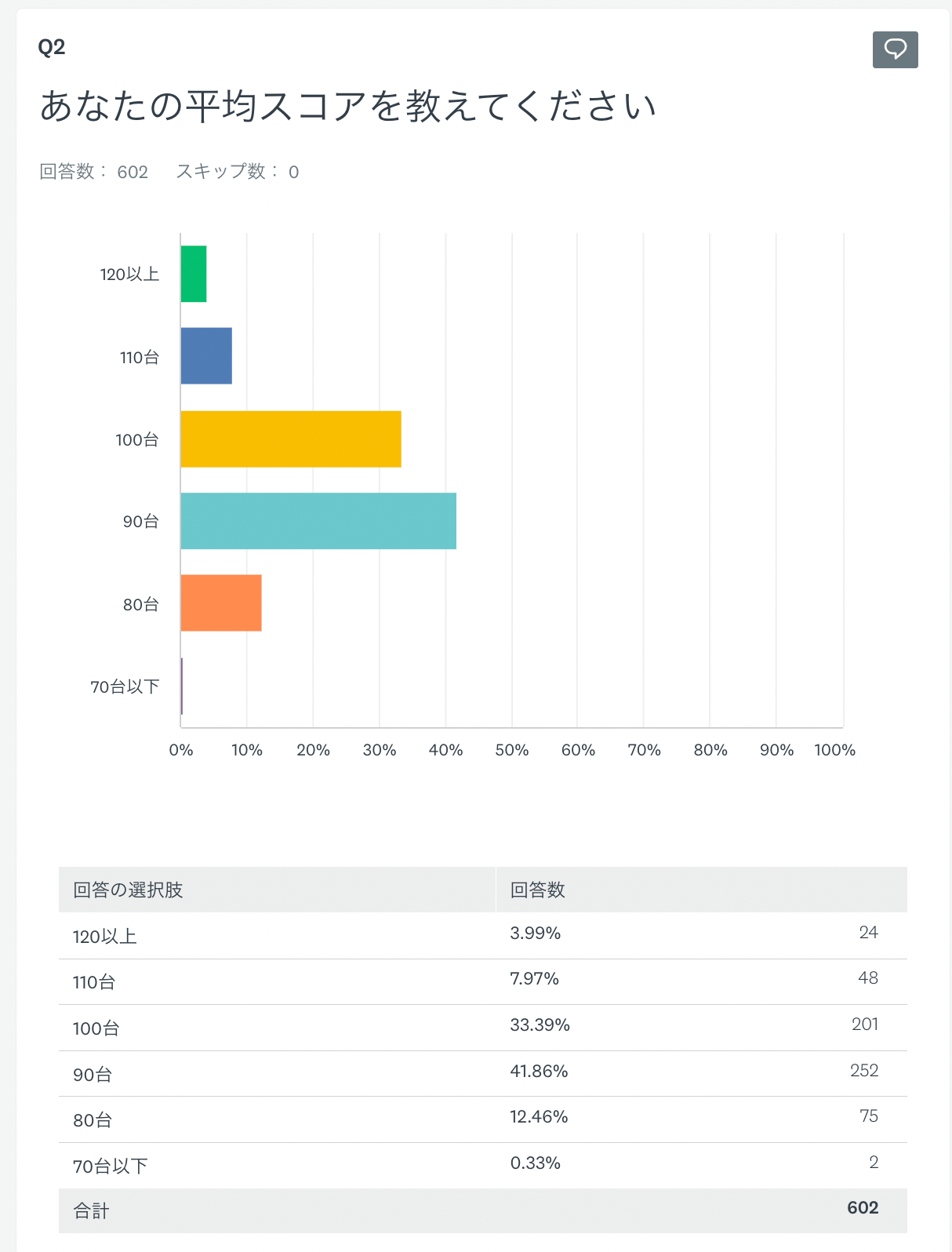Click the 90台 chart axis label
The image size is (952, 1252).
(x=141, y=522)
